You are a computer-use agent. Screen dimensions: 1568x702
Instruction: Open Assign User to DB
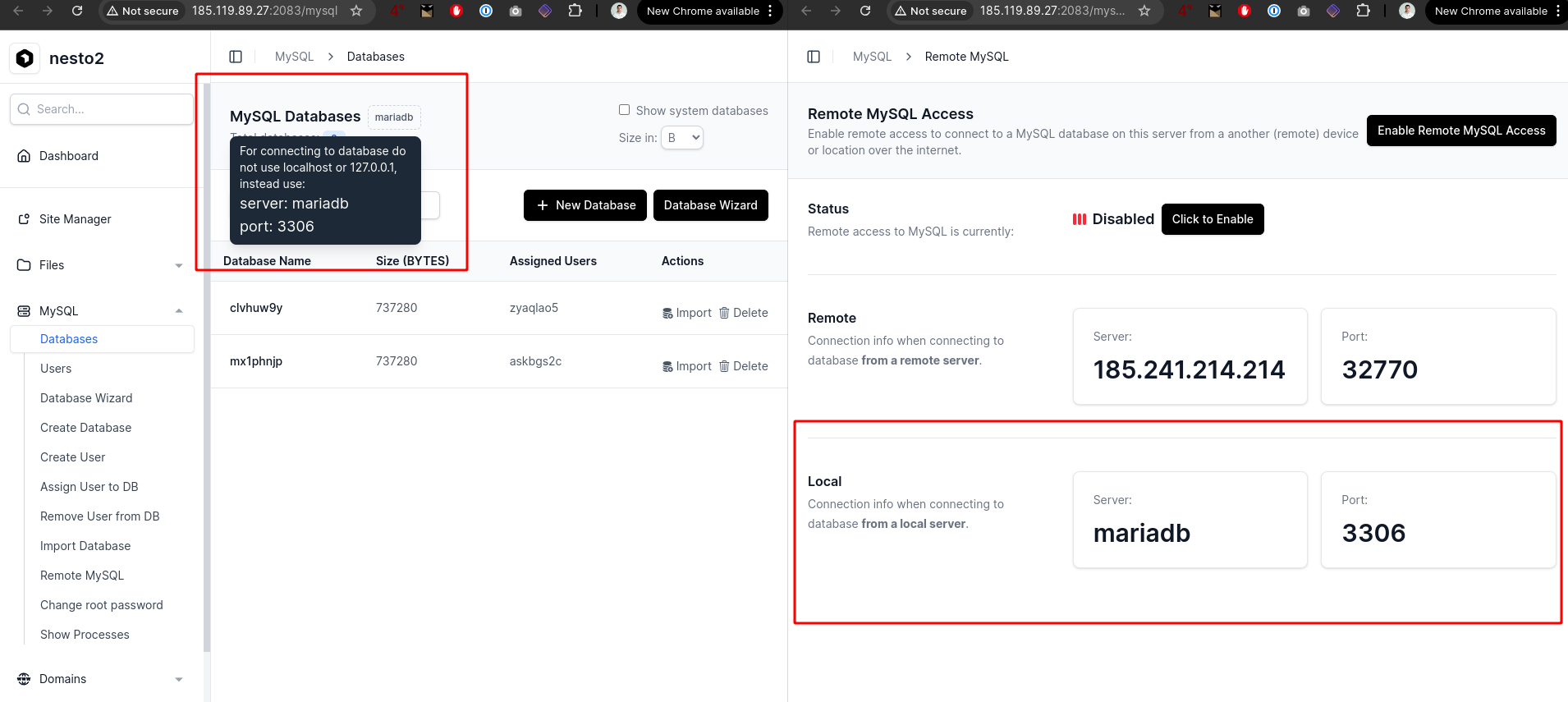(89, 487)
